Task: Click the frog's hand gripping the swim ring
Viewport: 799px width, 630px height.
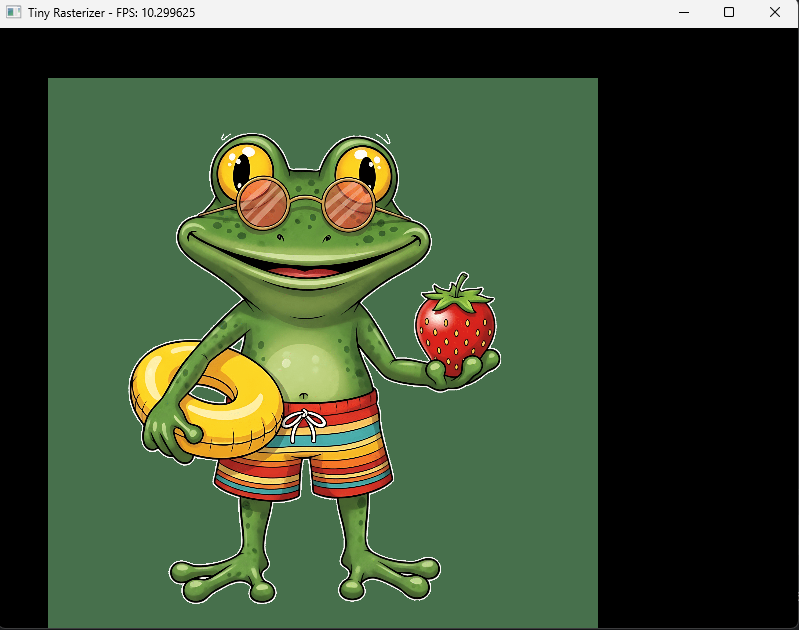Action: pyautogui.click(x=165, y=432)
